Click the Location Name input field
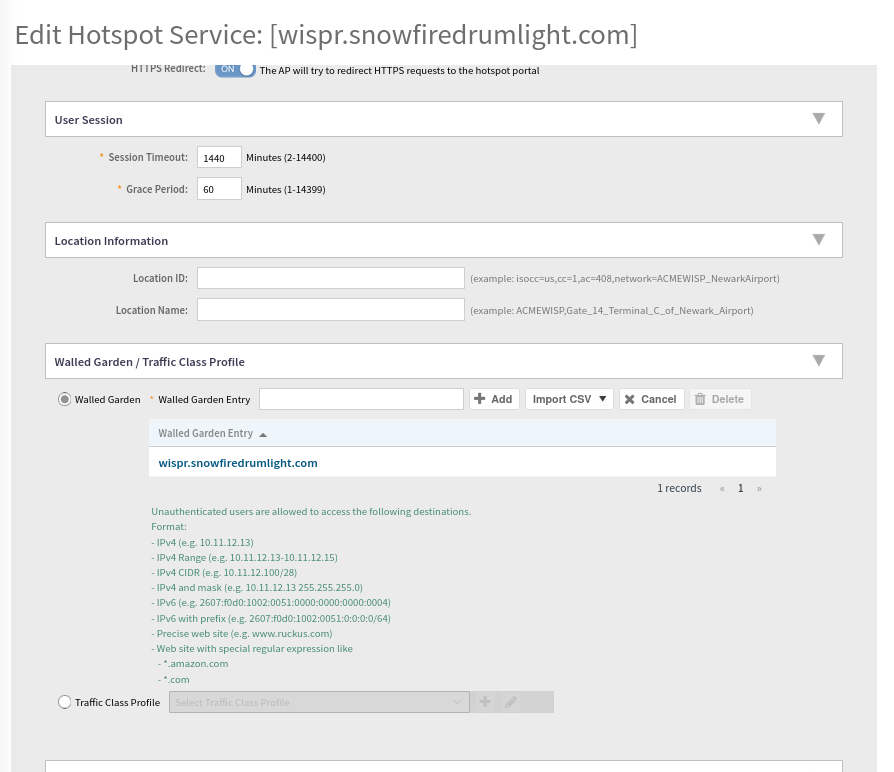The width and height of the screenshot is (894, 772). [331, 310]
